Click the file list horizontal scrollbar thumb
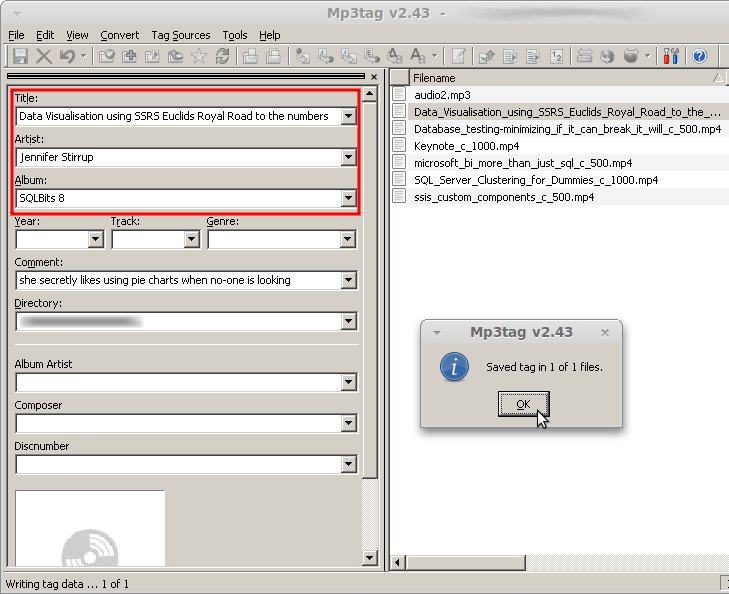The height and width of the screenshot is (594, 729). coord(465,562)
